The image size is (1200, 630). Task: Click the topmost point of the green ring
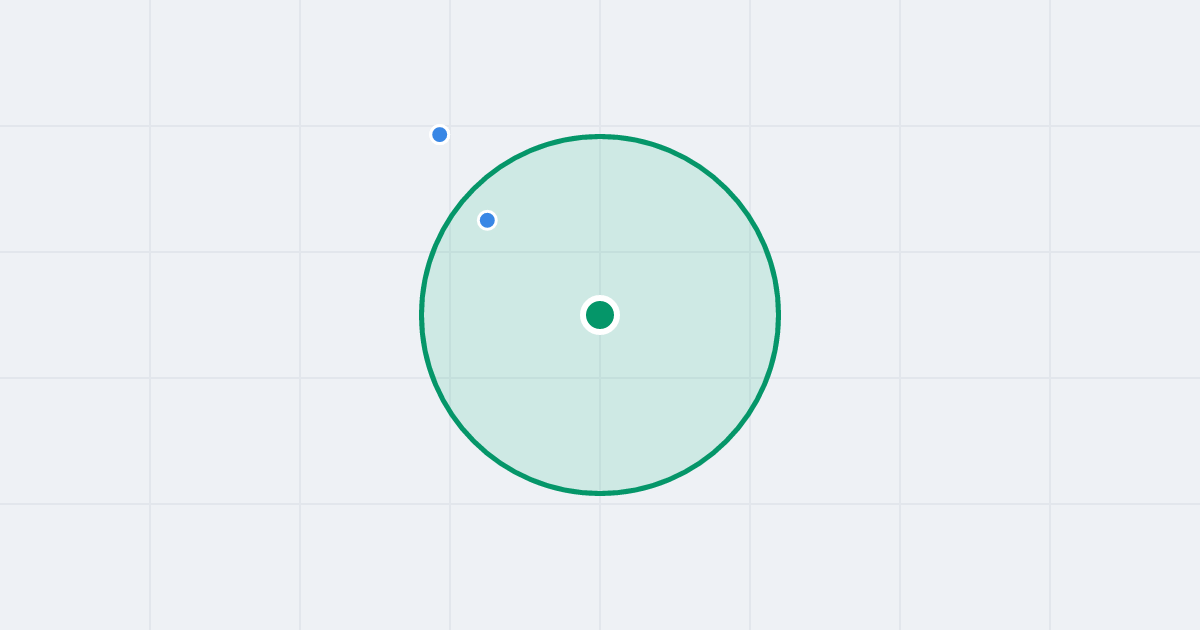coord(600,136)
